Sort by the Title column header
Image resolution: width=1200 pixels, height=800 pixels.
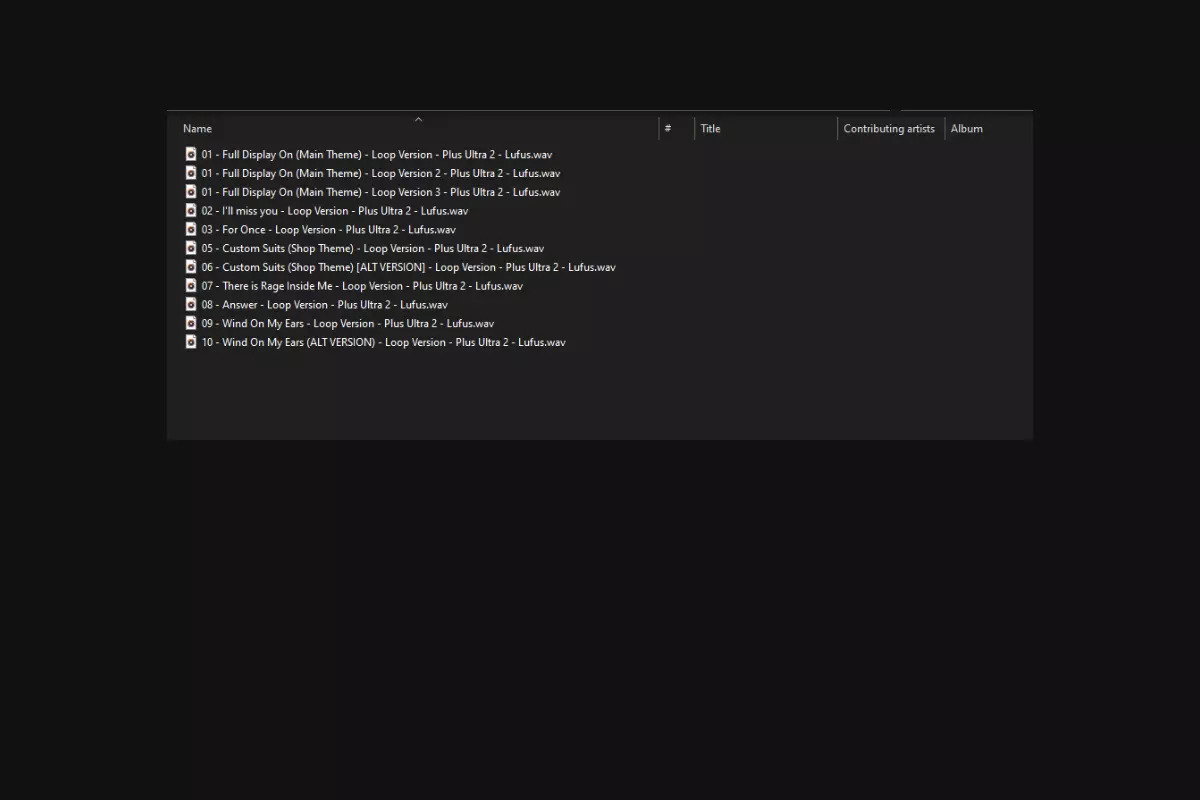pos(710,128)
